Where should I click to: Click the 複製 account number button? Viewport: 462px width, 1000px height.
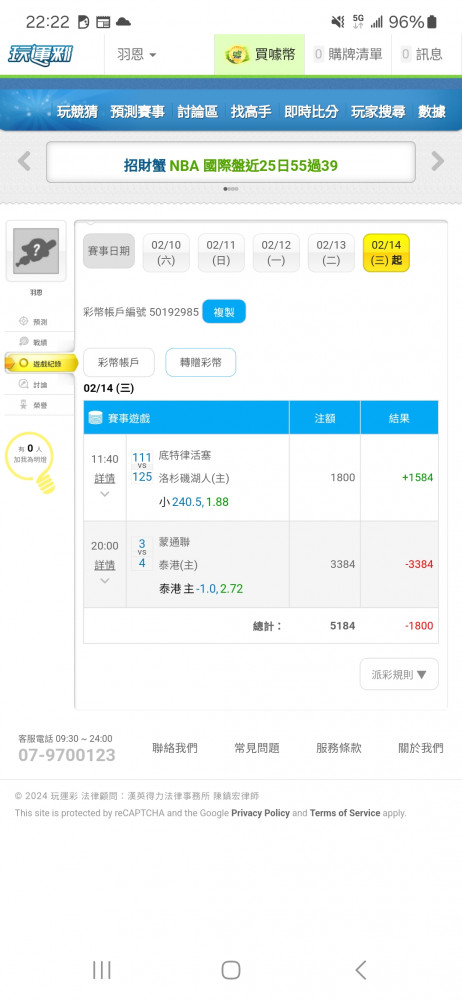(224, 312)
